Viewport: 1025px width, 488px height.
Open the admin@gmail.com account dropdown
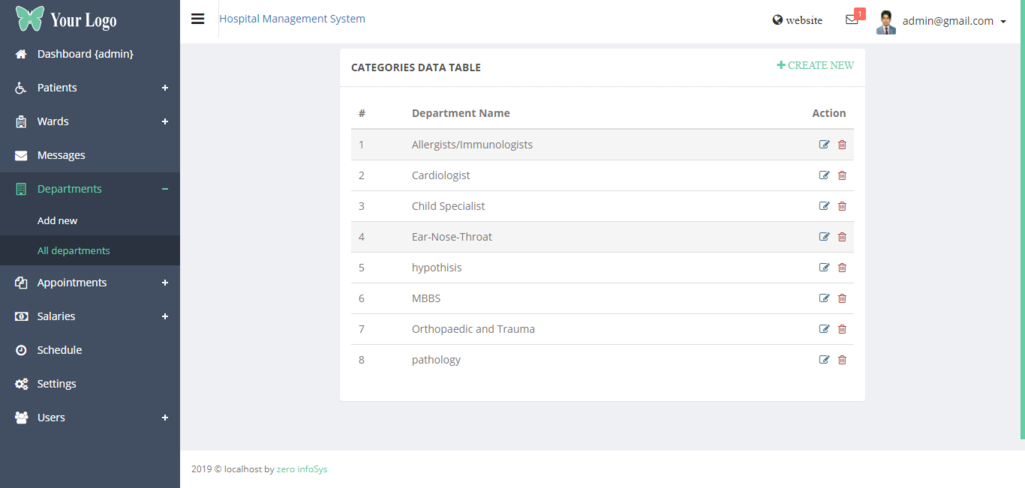(953, 21)
